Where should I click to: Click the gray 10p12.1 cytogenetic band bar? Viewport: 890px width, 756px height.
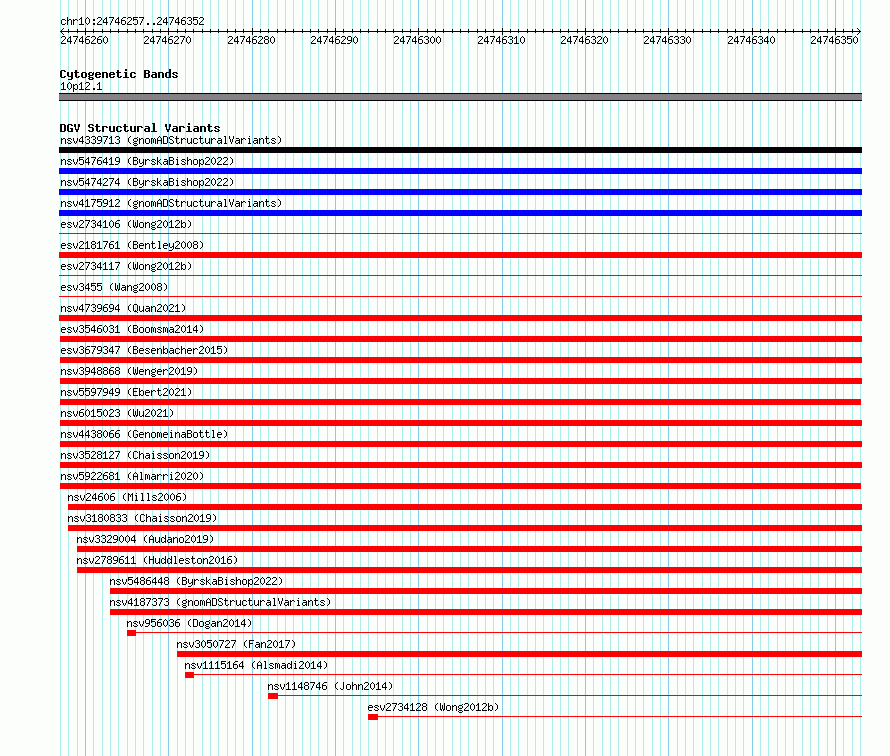pyautogui.click(x=460, y=97)
